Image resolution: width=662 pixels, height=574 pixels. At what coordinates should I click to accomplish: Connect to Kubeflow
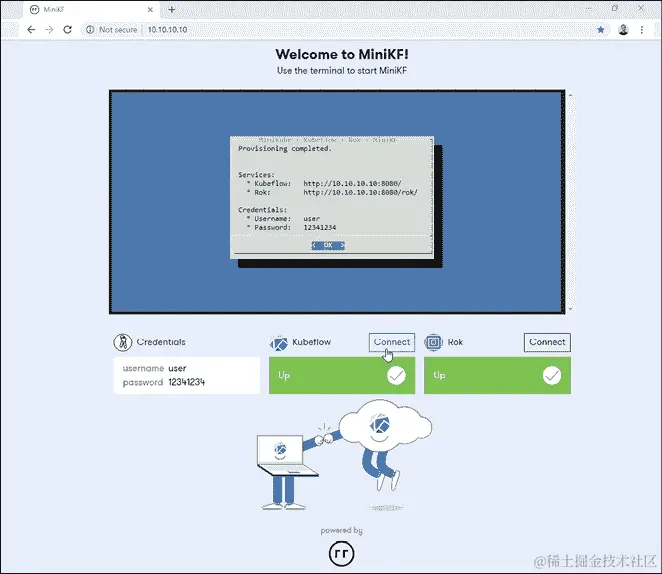(x=392, y=342)
